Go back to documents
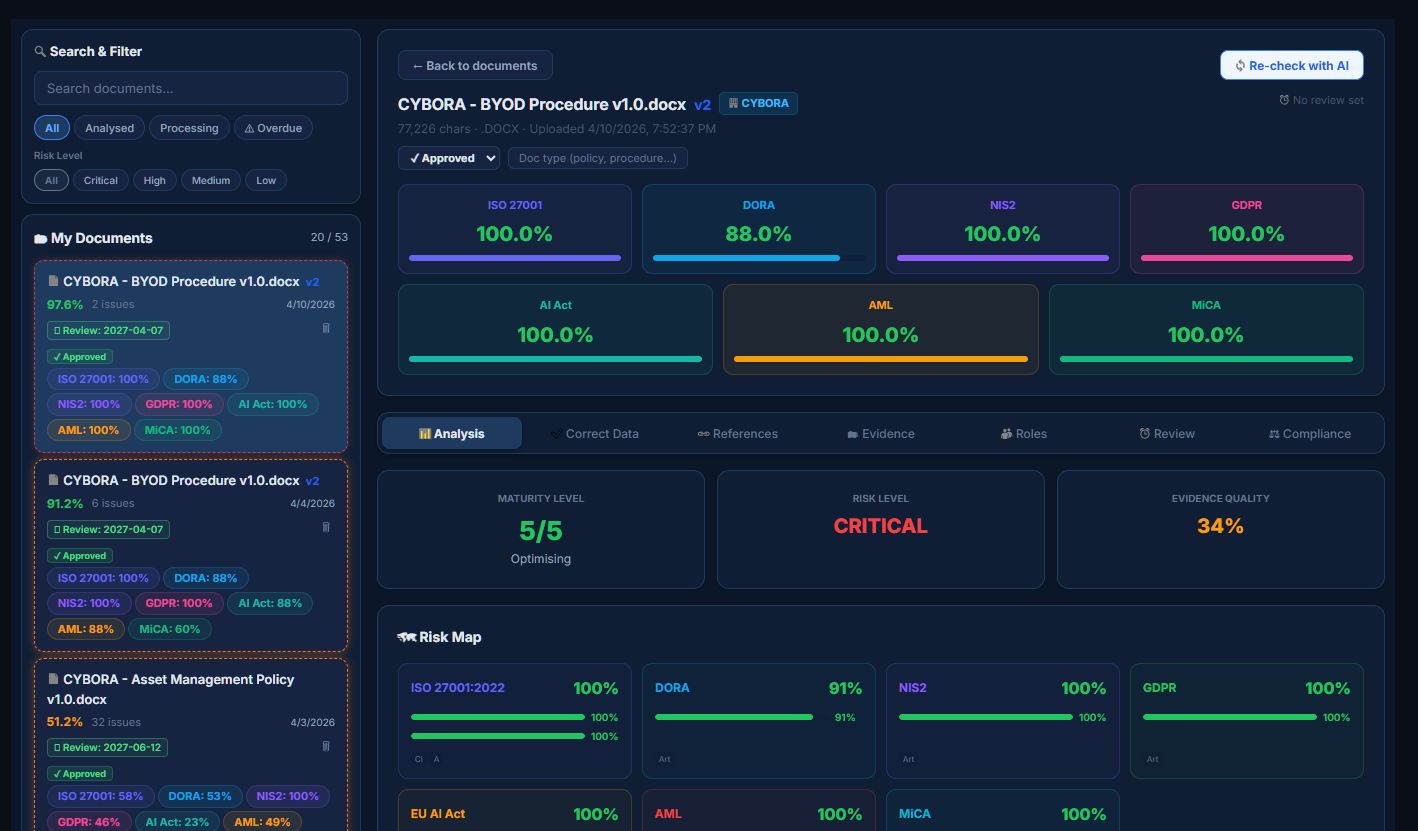Image resolution: width=1418 pixels, height=831 pixels. 475,65
